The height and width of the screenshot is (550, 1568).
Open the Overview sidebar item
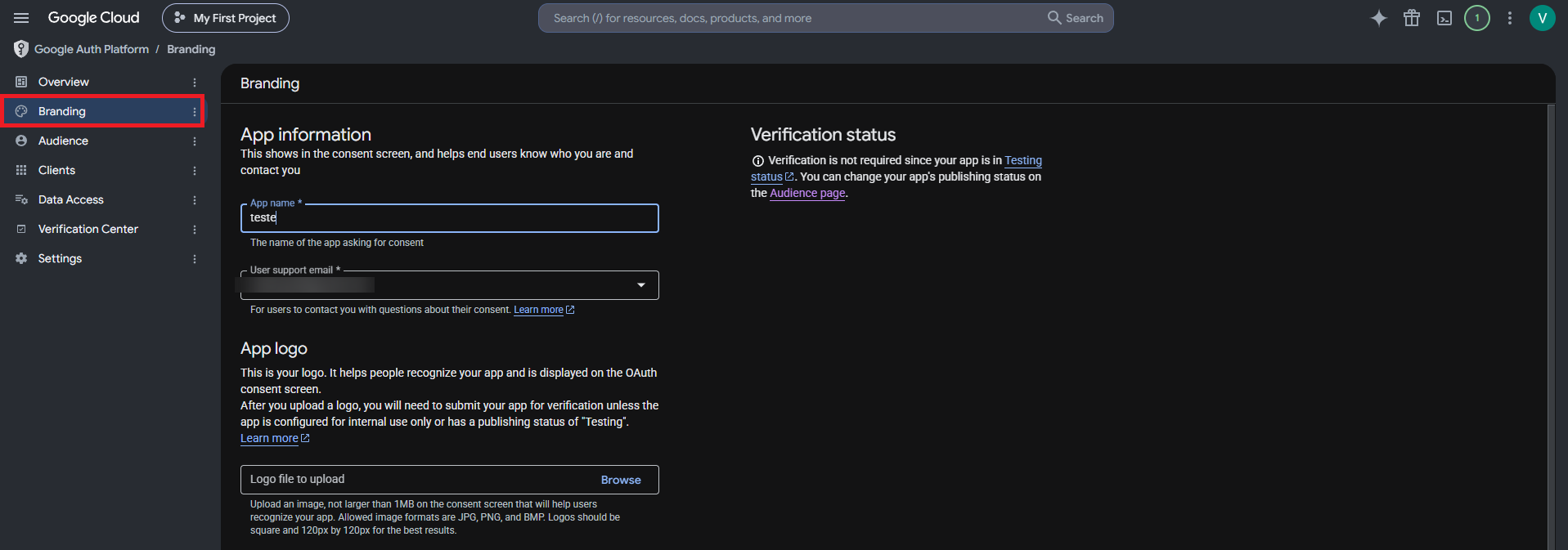coord(103,82)
